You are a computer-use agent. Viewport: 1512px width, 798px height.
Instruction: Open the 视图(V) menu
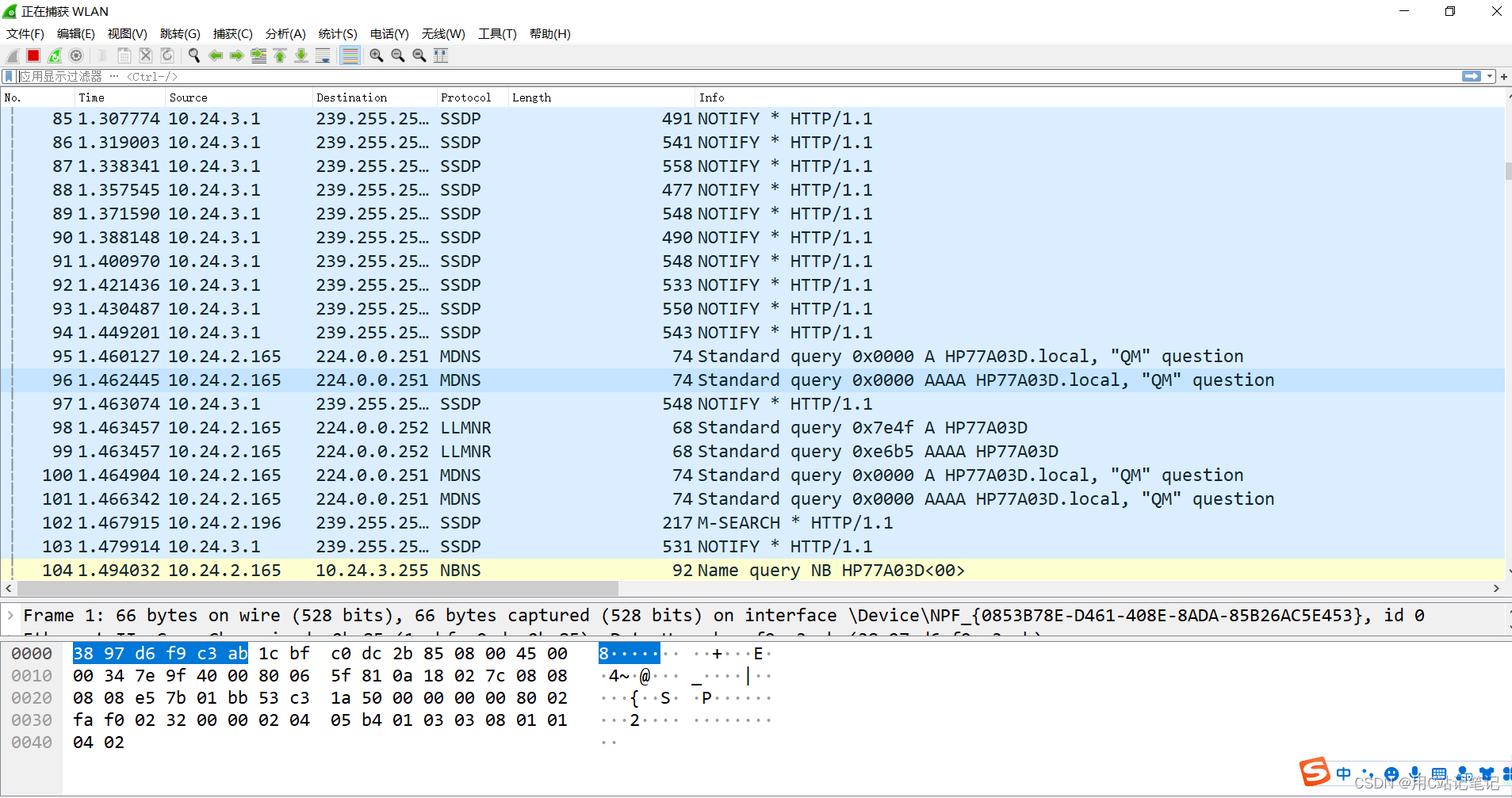click(128, 33)
